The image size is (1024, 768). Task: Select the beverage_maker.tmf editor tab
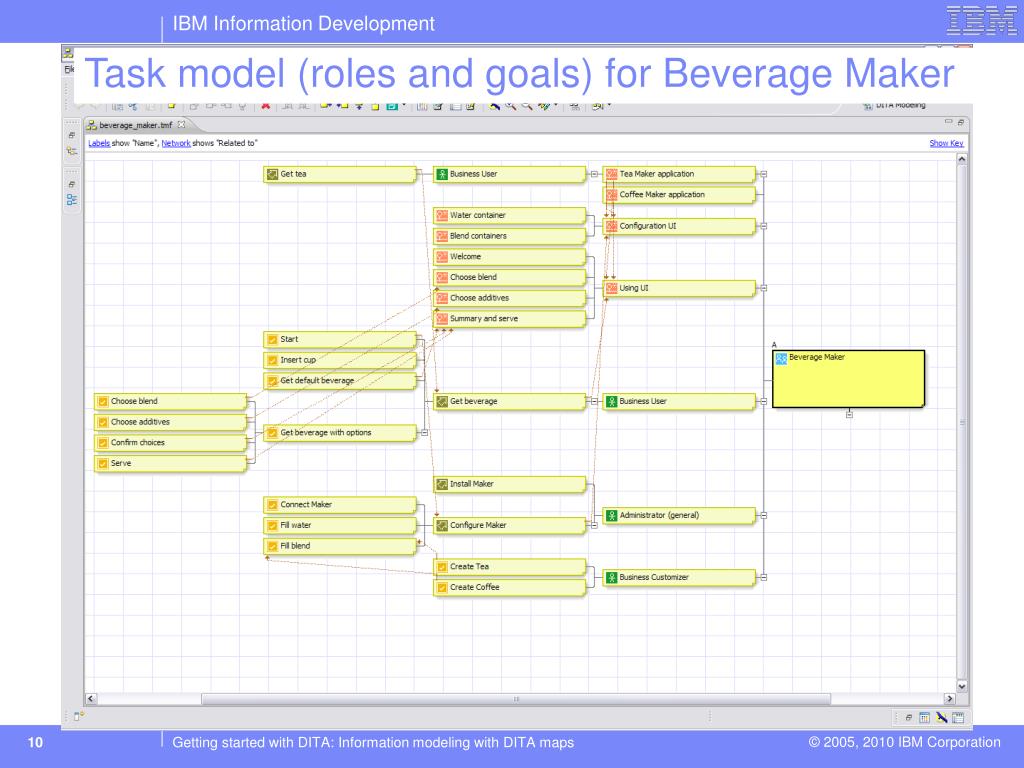click(136, 125)
